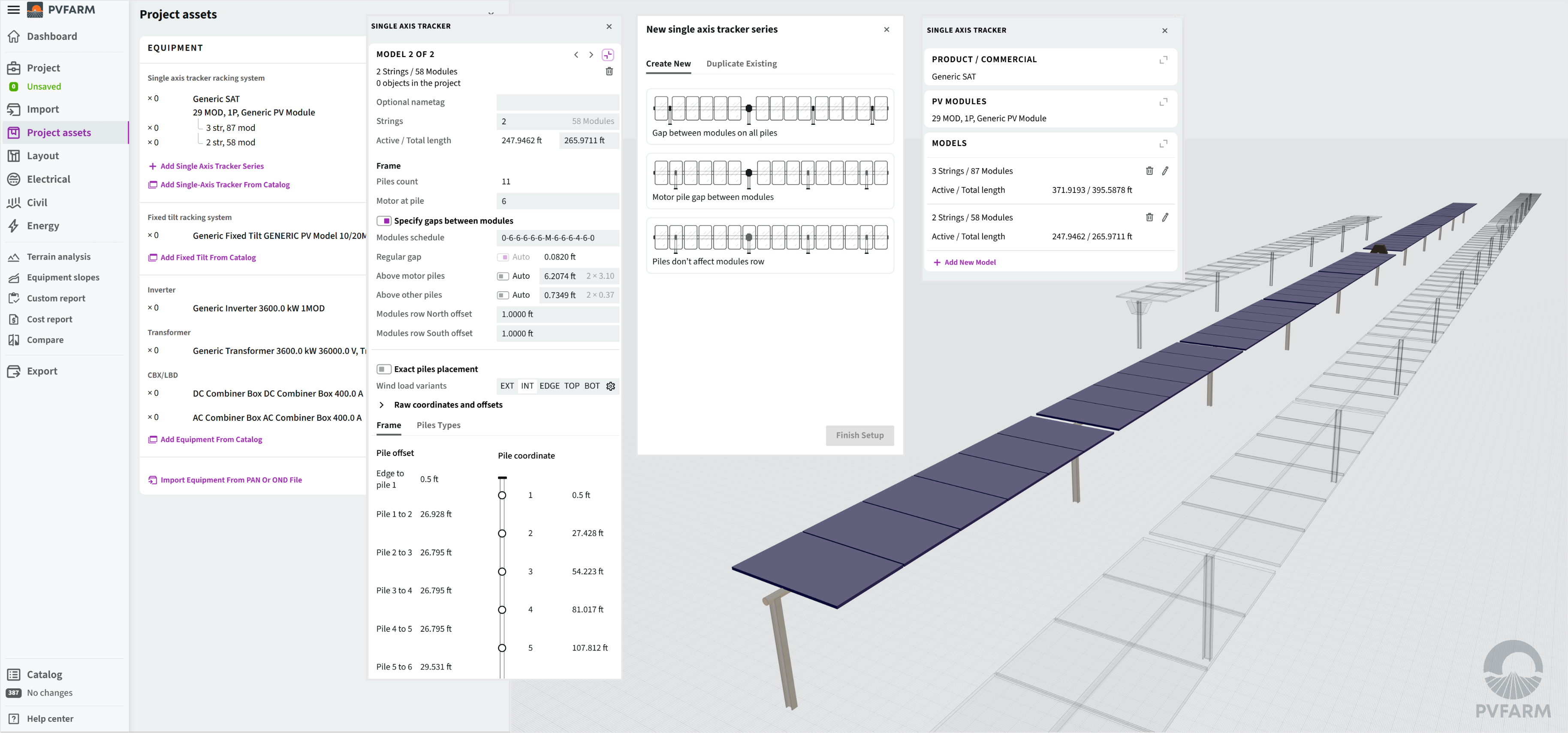Screen dimensions: 1568x733
Task: Open the hamburger menu icon
Action: [13, 10]
